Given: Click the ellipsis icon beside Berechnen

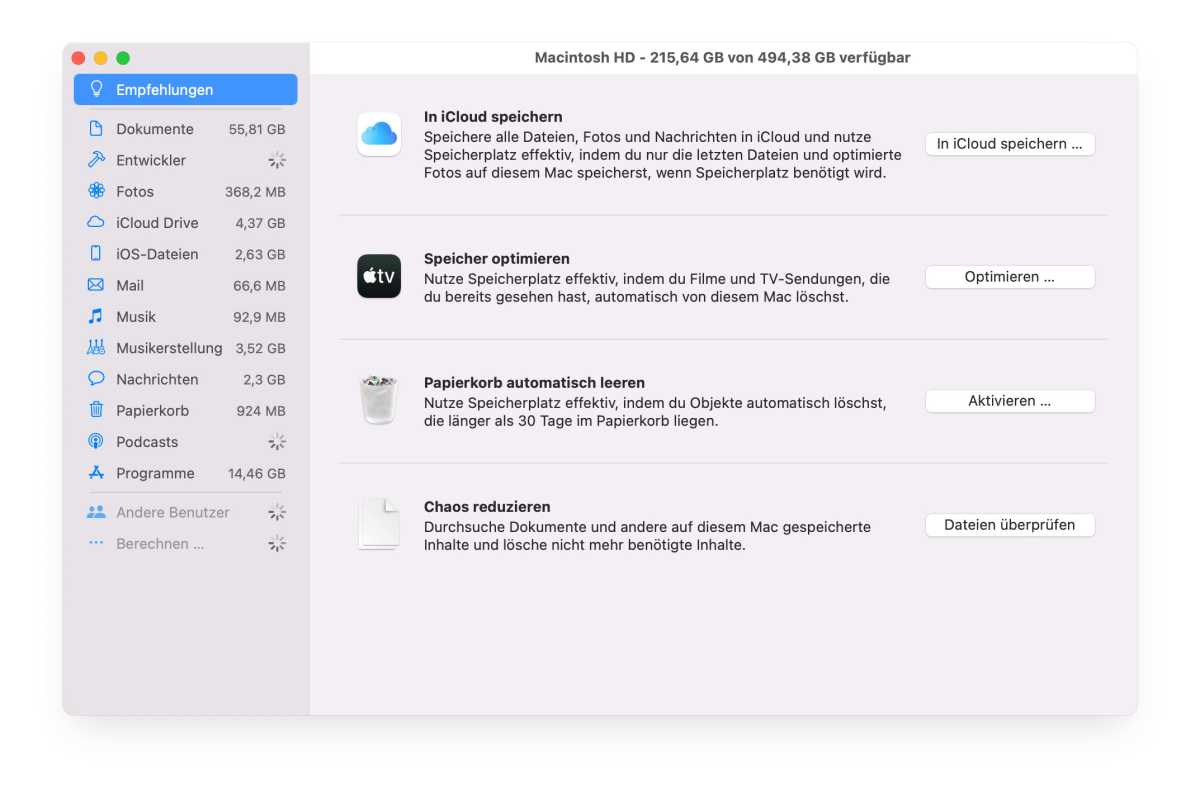Looking at the screenshot, I should coord(96,543).
